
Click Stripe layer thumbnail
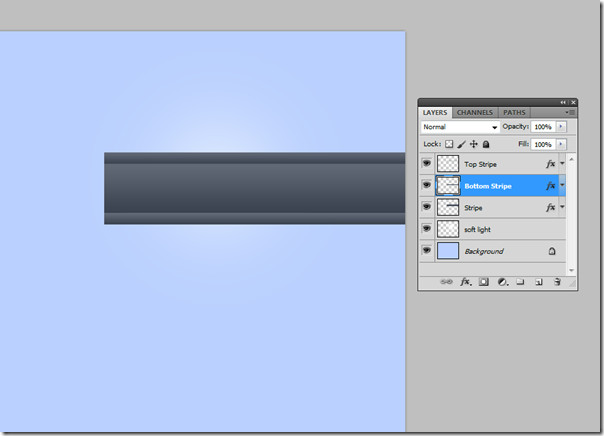coord(448,207)
